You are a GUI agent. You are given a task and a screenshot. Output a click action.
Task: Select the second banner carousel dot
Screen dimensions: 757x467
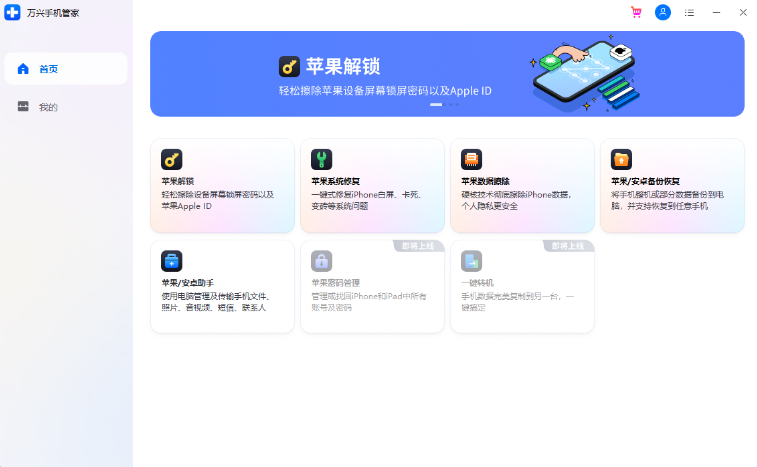[451, 104]
